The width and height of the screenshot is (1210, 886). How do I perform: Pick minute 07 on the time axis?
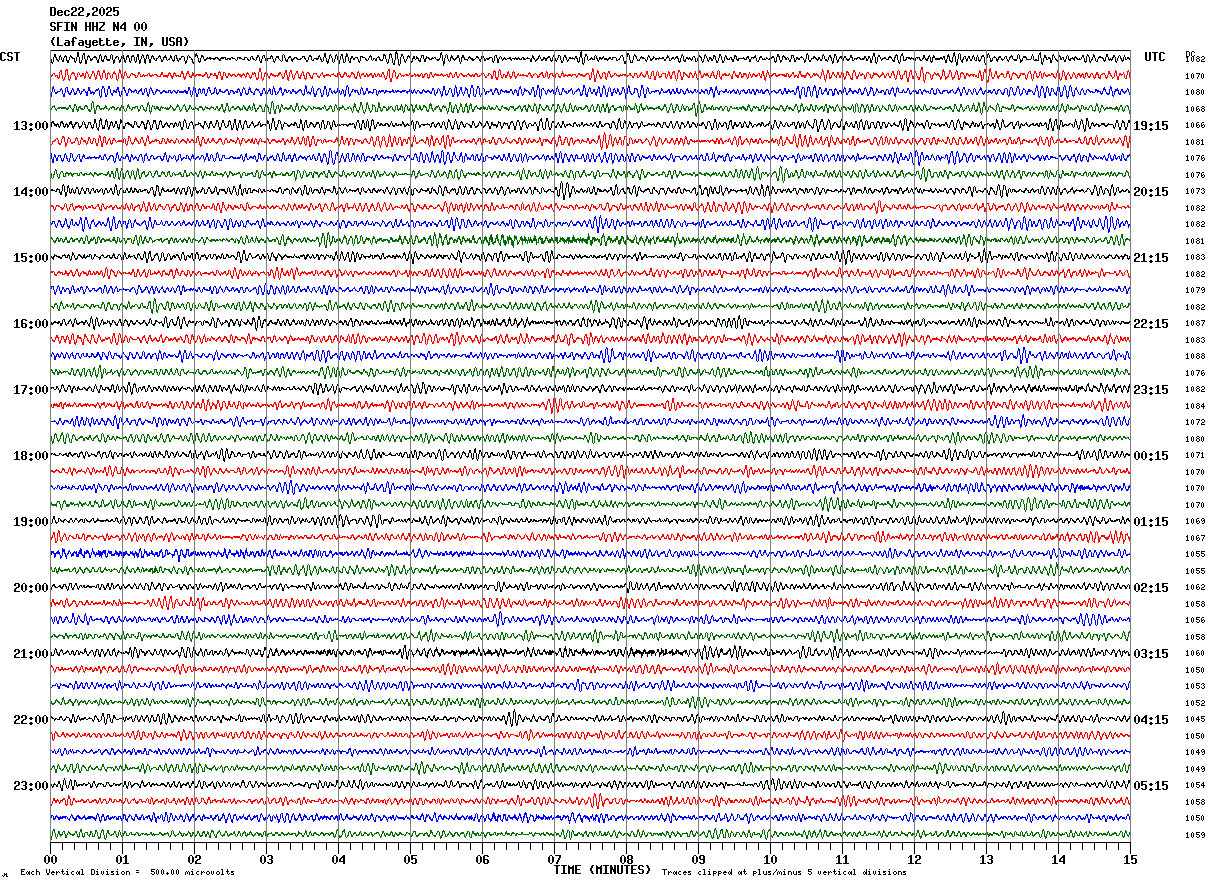(554, 859)
